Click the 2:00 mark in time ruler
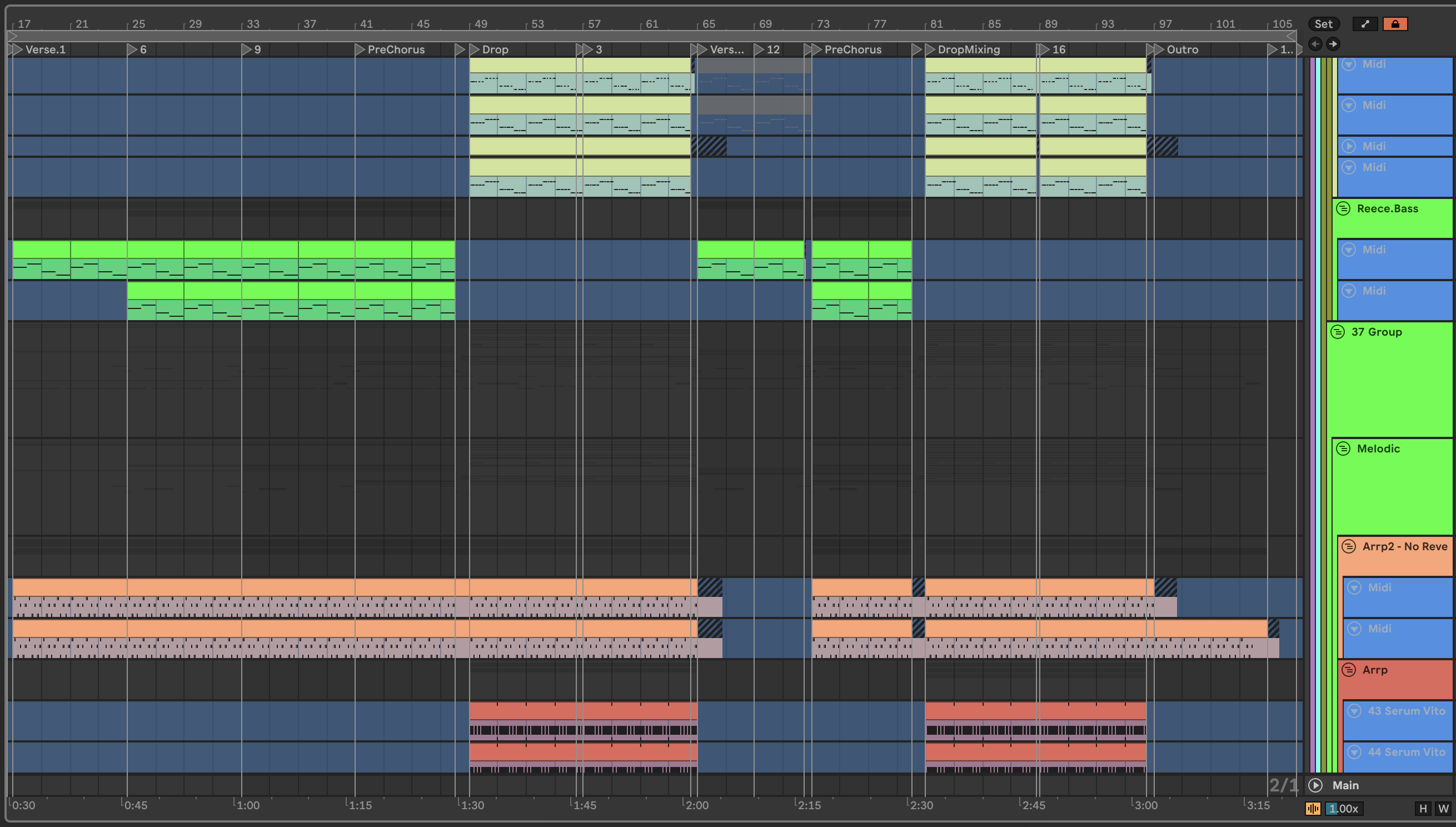 click(697, 805)
